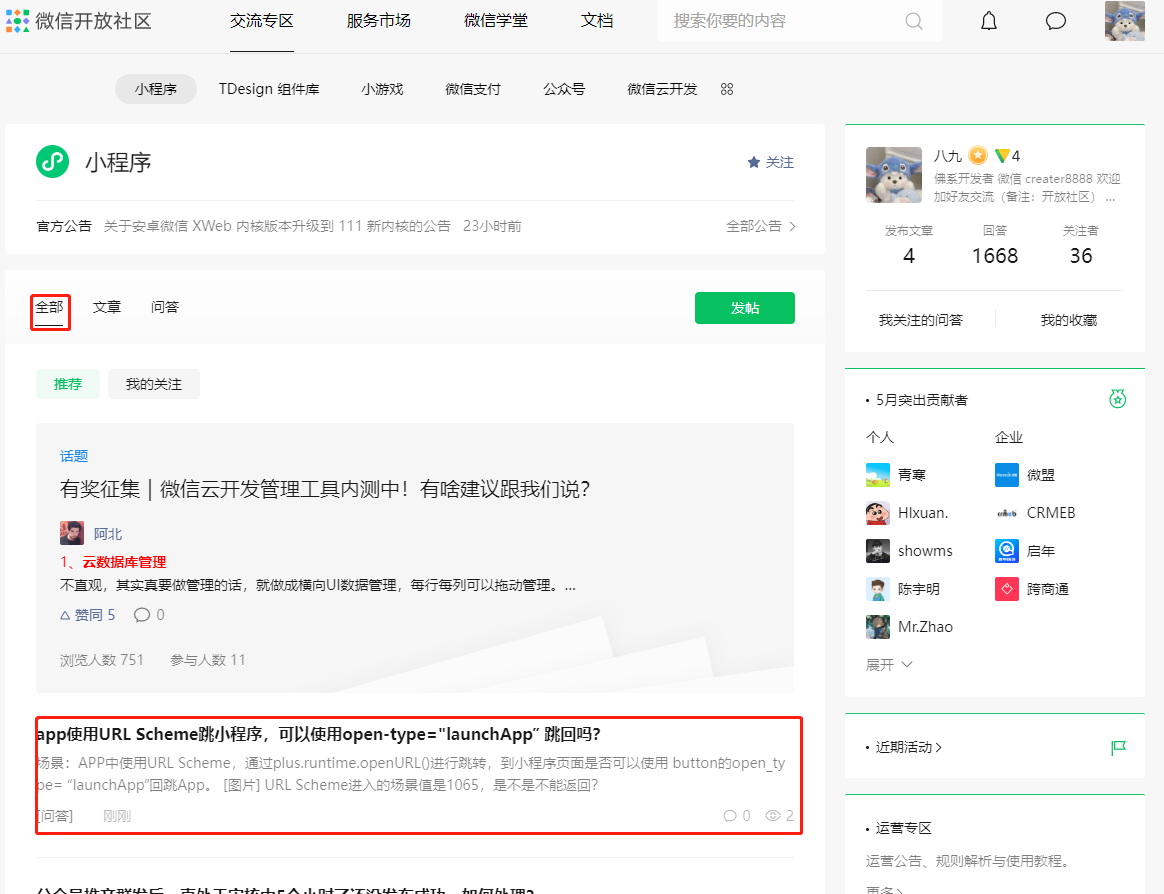Open 我的收藏 link
1164x894 pixels.
coord(1069,320)
